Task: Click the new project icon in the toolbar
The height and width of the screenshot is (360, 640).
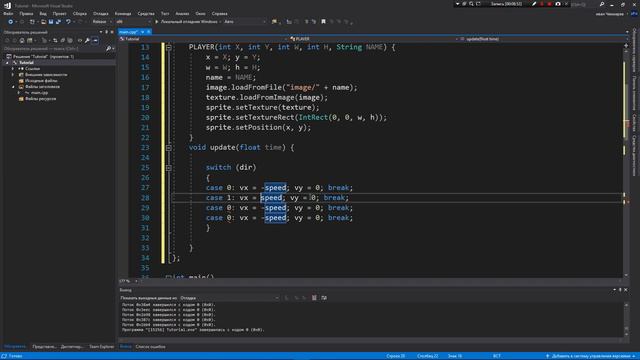Action: [32, 22]
